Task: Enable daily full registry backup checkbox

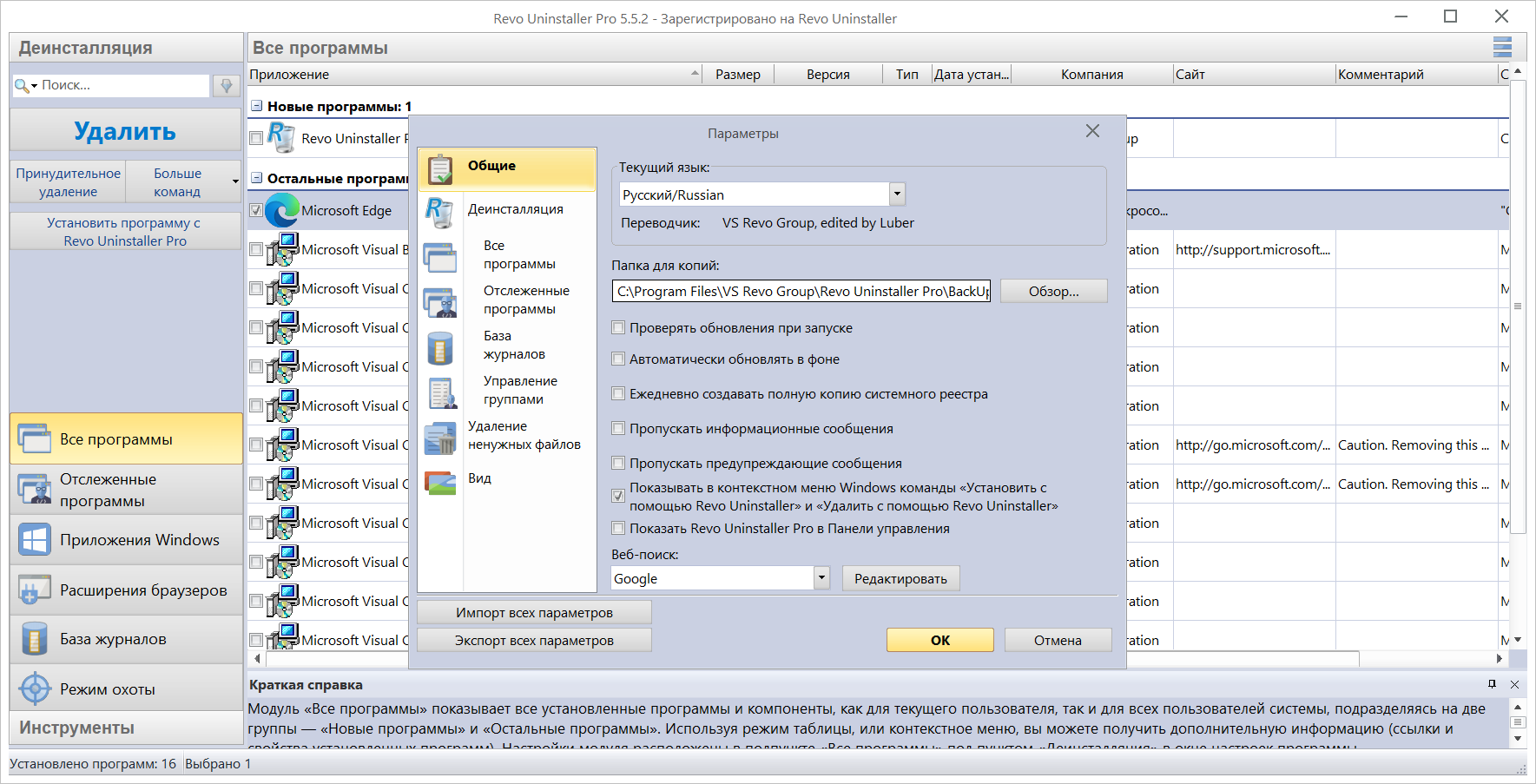Action: [618, 394]
